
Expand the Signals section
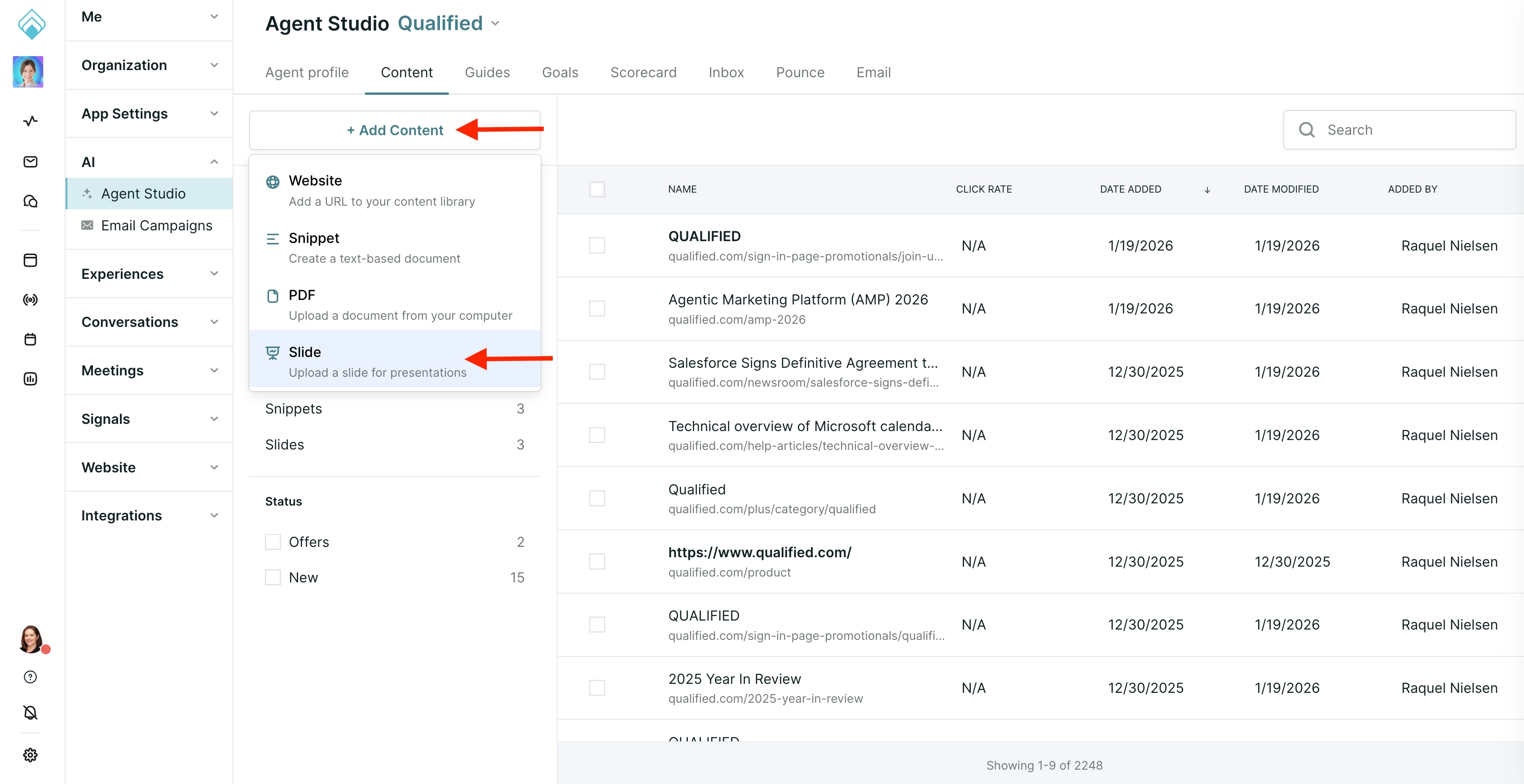coord(149,419)
